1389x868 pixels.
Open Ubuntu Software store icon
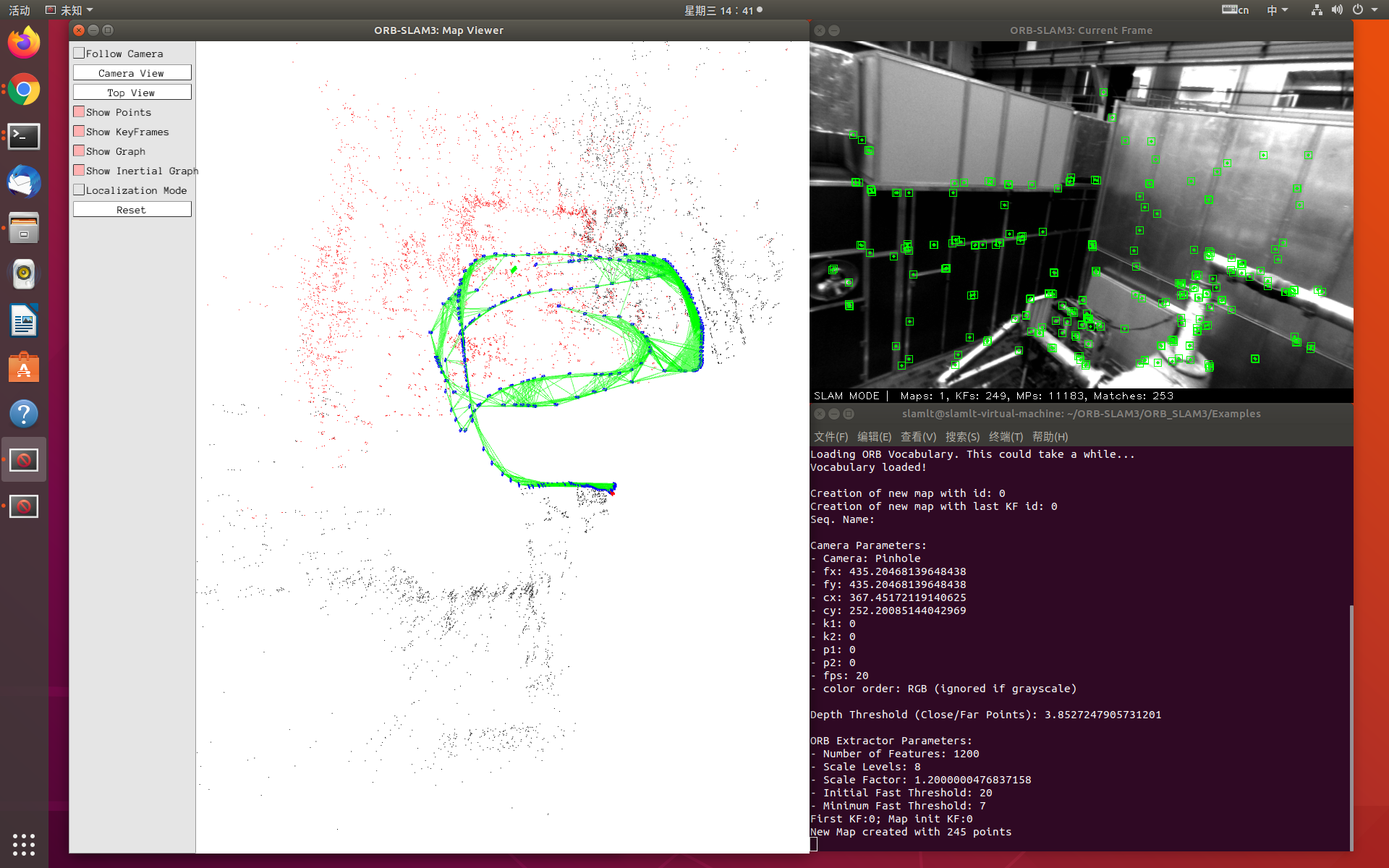click(24, 367)
